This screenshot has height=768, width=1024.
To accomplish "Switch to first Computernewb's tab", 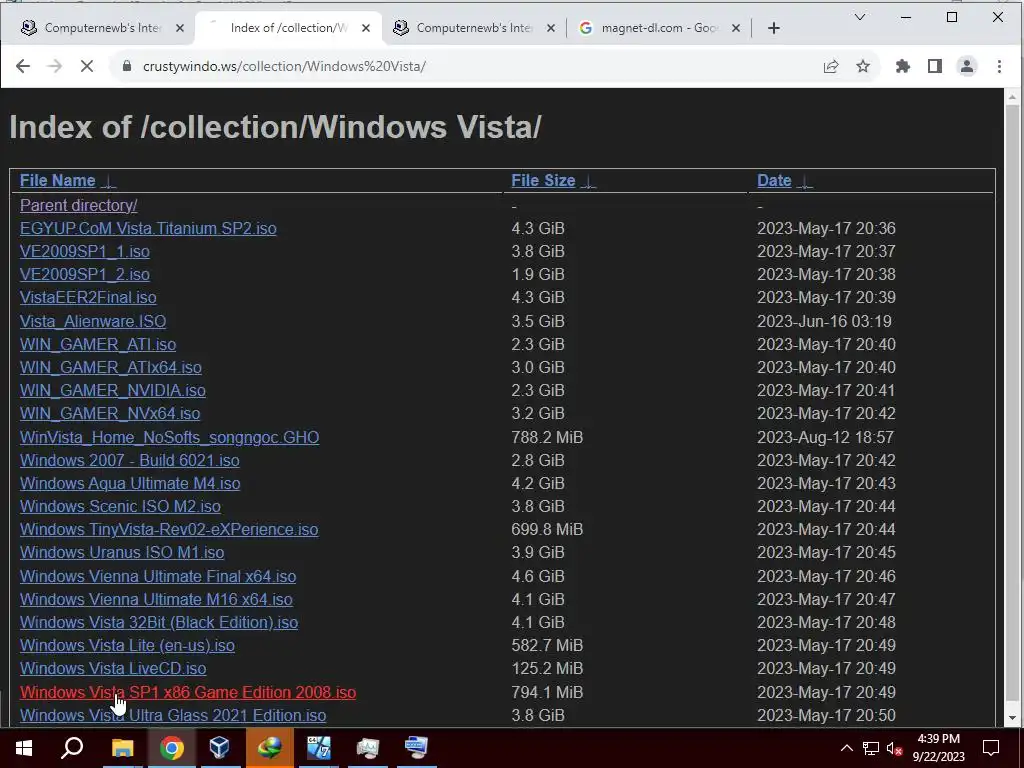I will [x=101, y=28].
